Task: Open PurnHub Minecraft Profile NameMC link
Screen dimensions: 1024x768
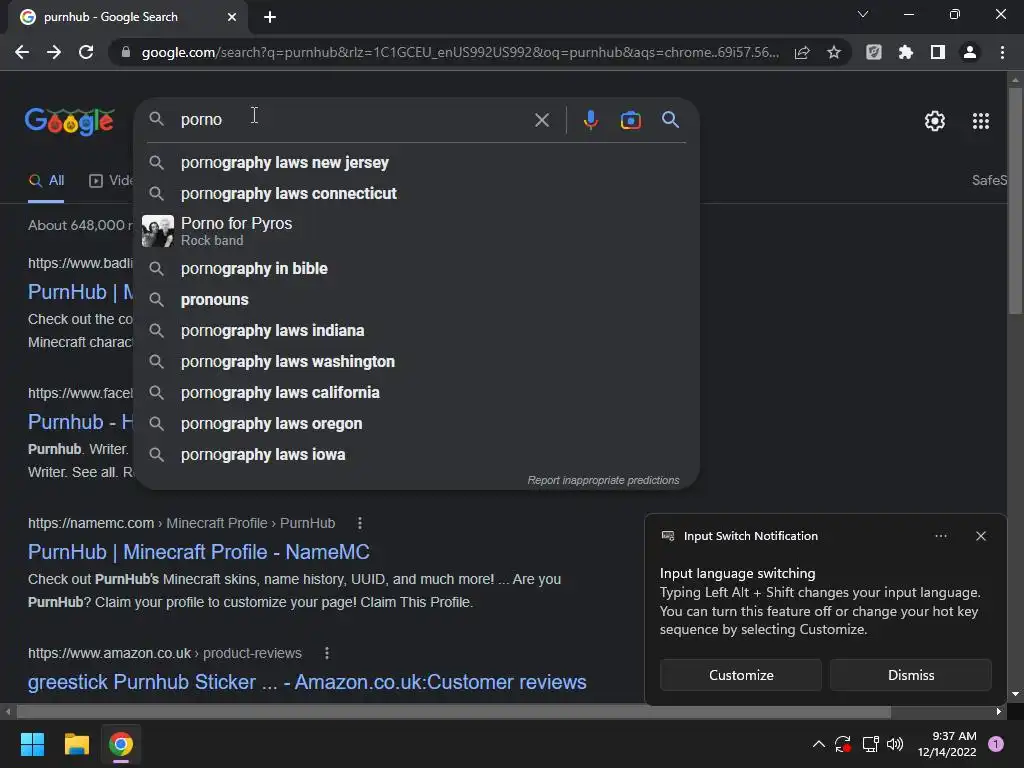Action: click(199, 552)
